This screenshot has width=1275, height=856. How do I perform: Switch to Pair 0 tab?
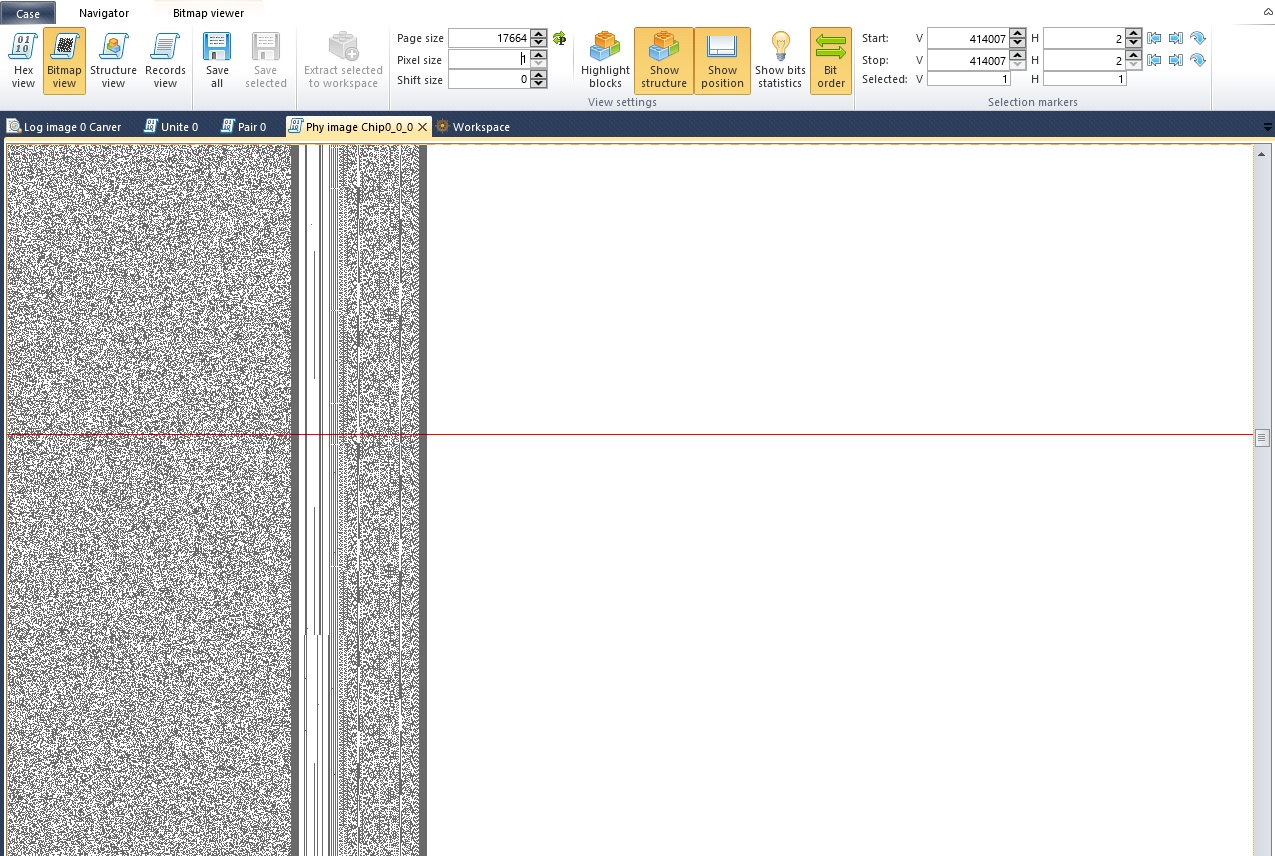[245, 127]
